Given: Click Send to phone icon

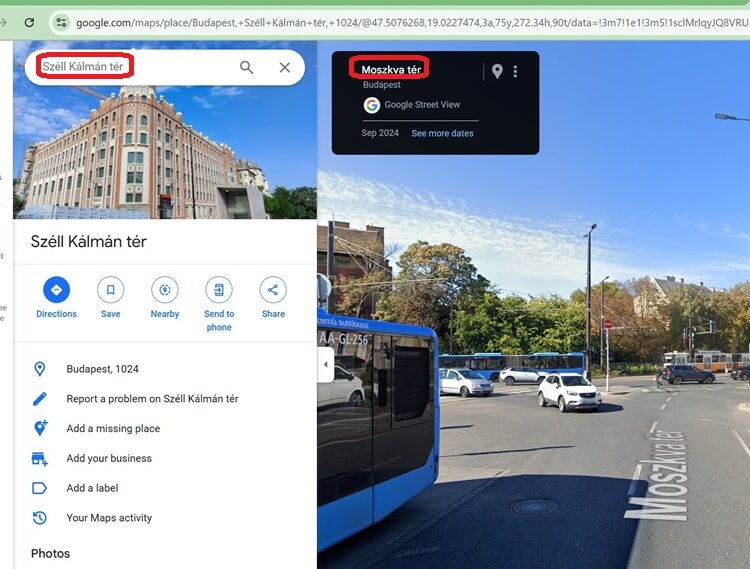Looking at the screenshot, I should coord(219,290).
